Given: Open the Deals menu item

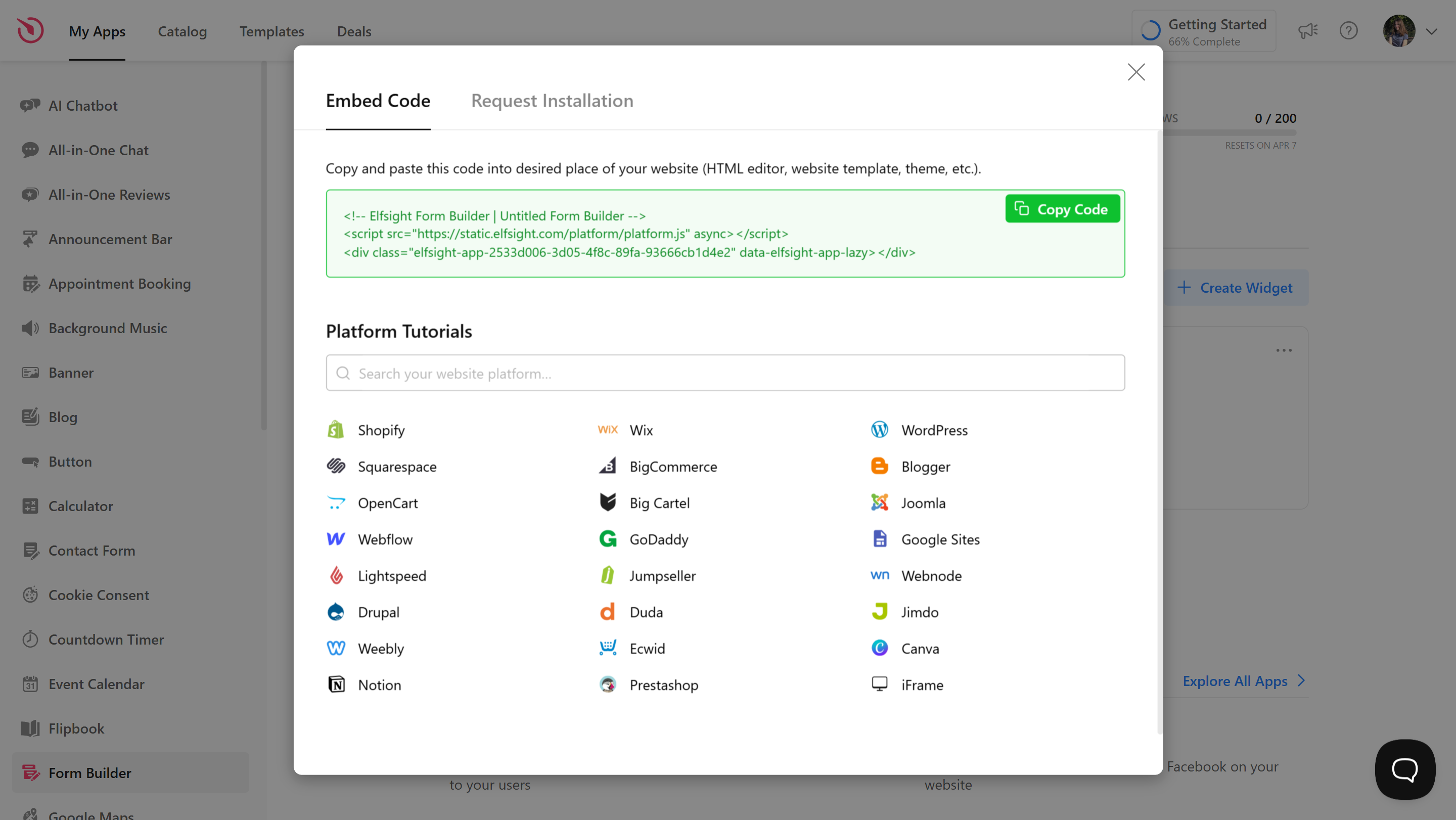Looking at the screenshot, I should pos(354,32).
